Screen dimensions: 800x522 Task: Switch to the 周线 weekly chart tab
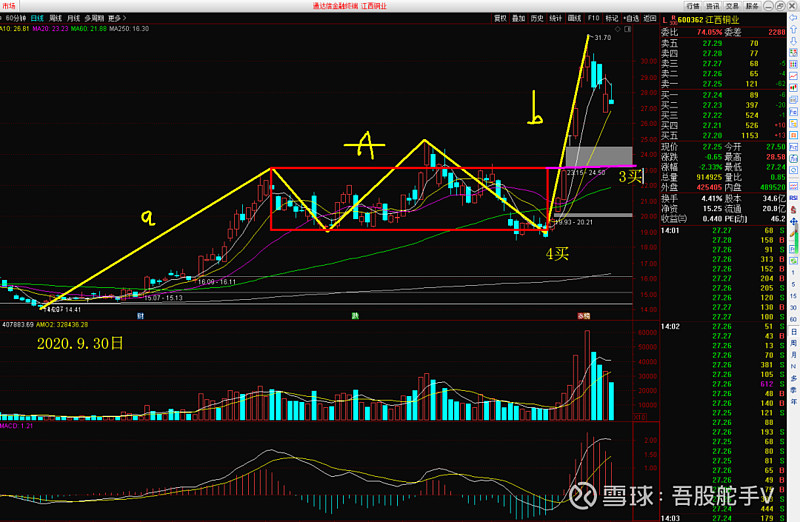click(55, 18)
